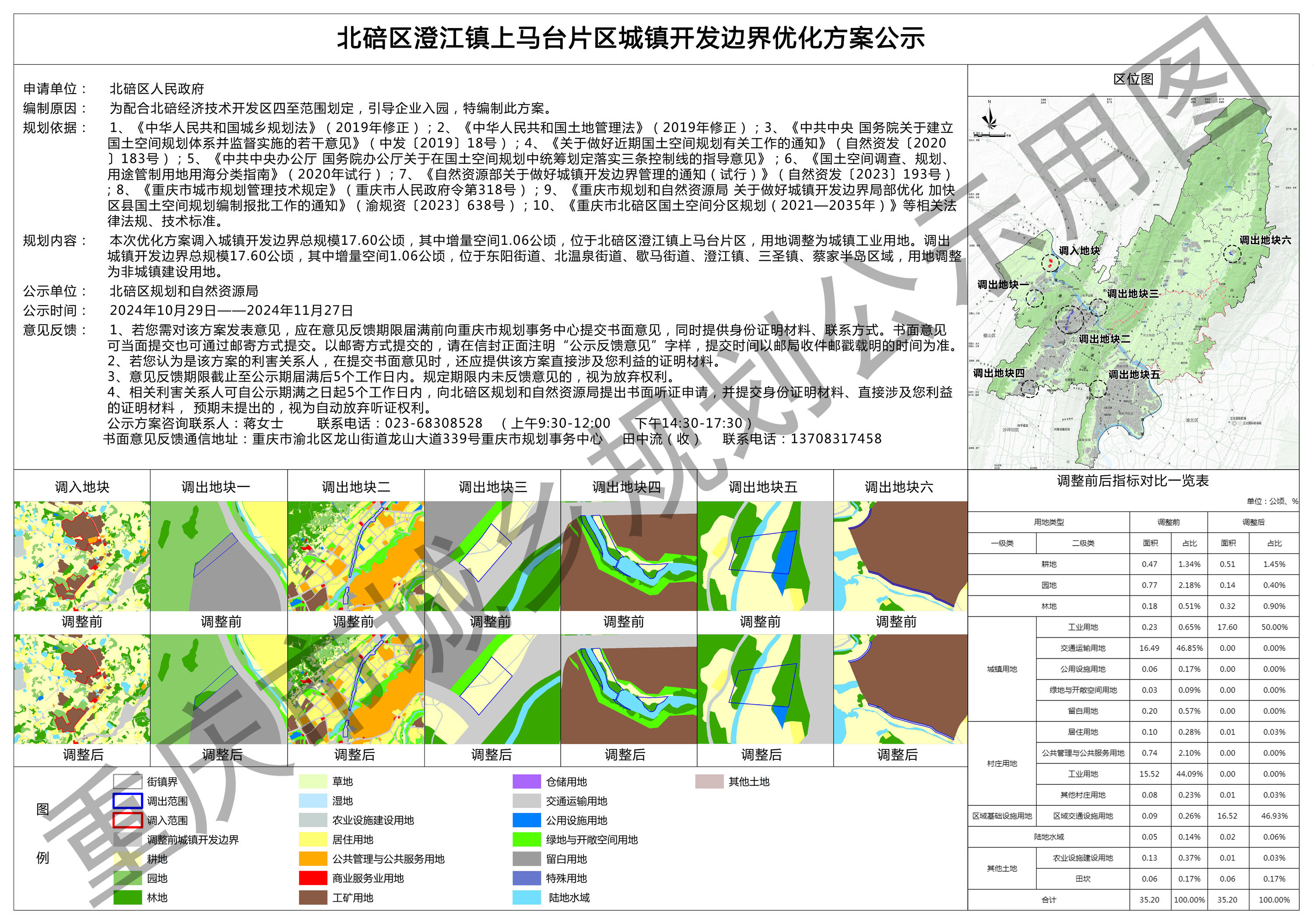Click the 区位图 header

tap(1134, 80)
